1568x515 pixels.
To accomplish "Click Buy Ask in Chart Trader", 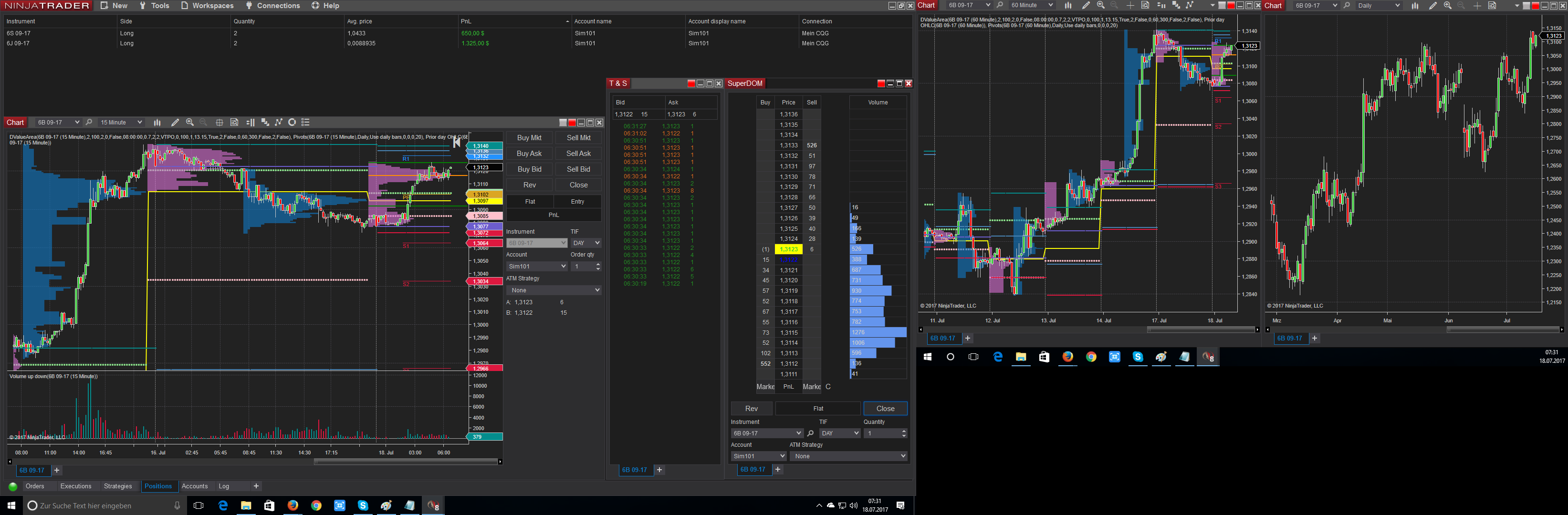I will (x=529, y=154).
